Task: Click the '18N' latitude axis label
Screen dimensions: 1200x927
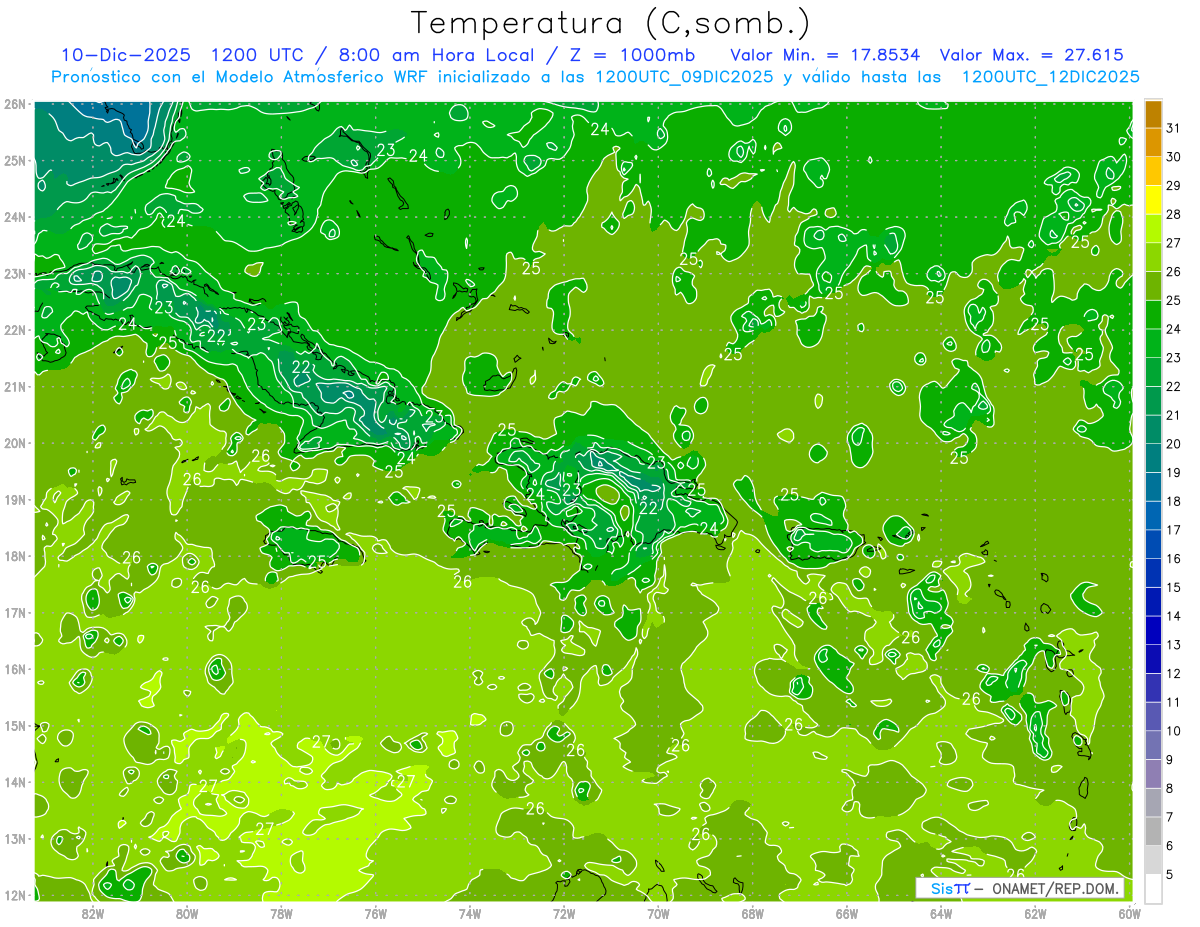Action: (x=15, y=556)
